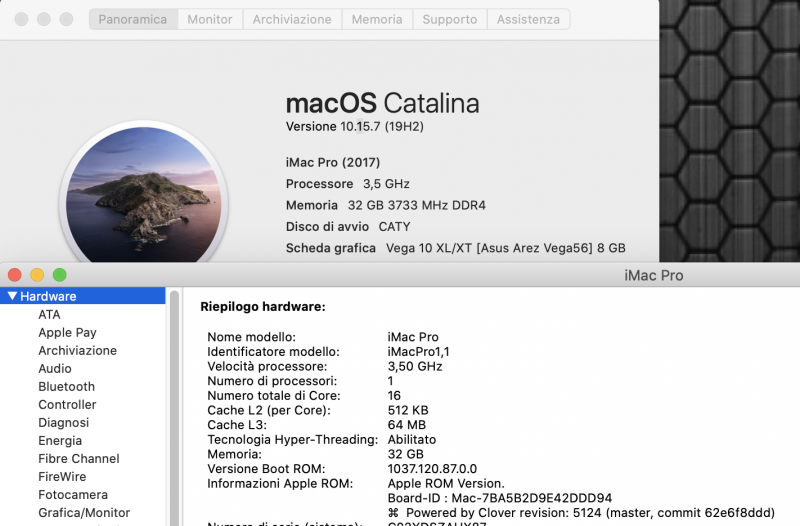
Task: Select Fibre Channel in the sidebar
Action: [x=79, y=459]
